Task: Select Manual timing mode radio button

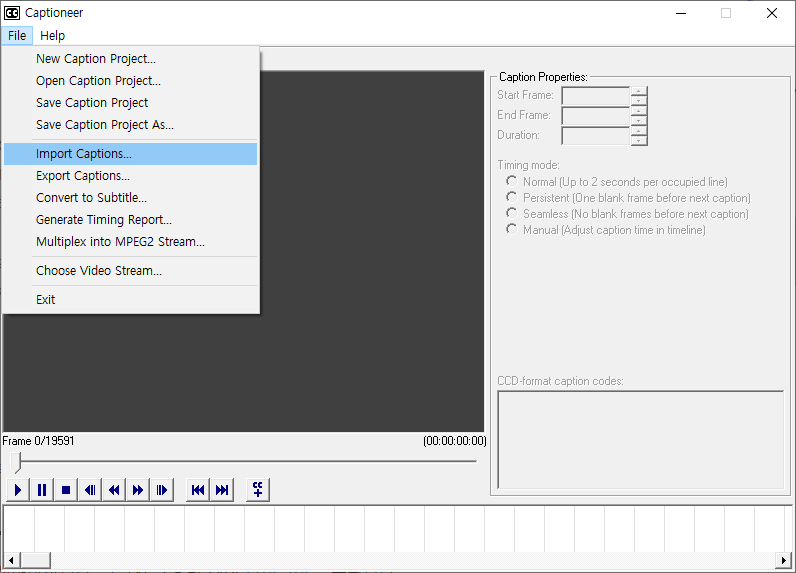Action: 512,229
